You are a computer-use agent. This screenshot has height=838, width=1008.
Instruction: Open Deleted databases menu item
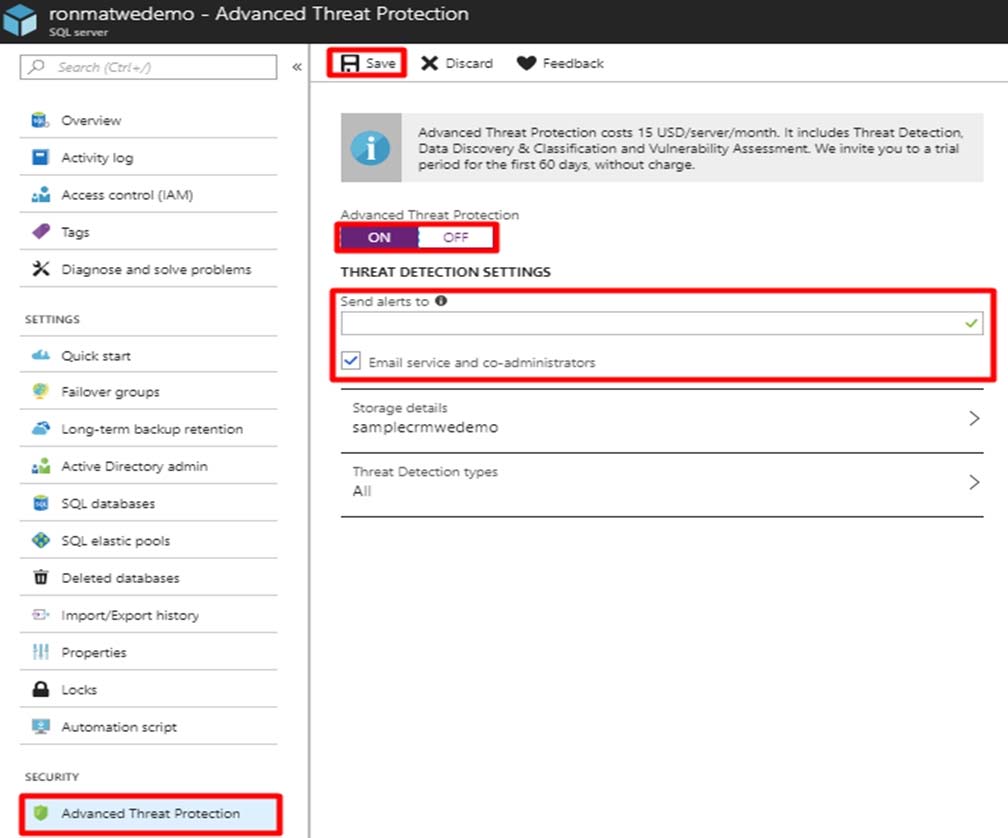148,578
